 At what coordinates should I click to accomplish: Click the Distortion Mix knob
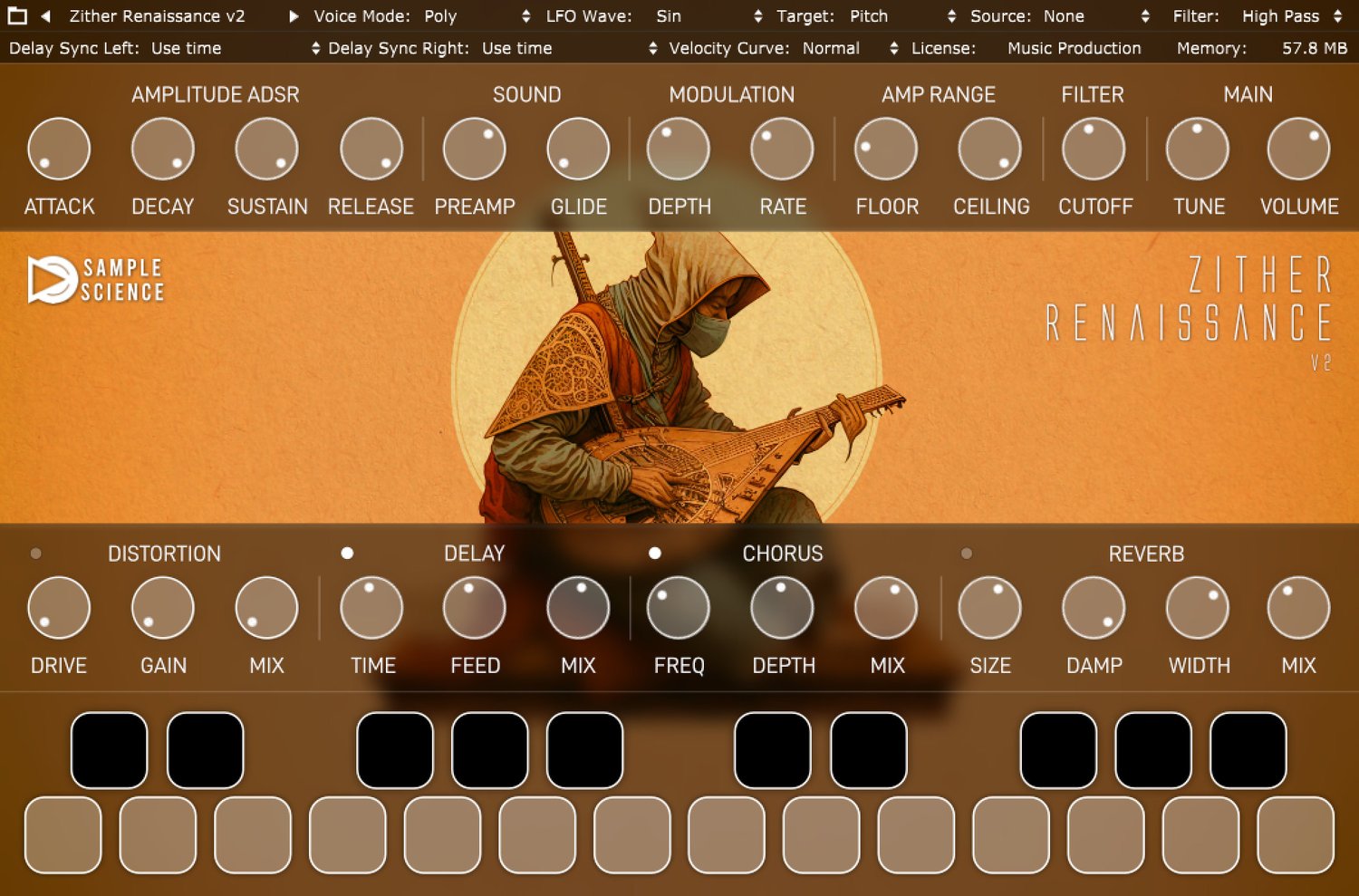(x=267, y=608)
